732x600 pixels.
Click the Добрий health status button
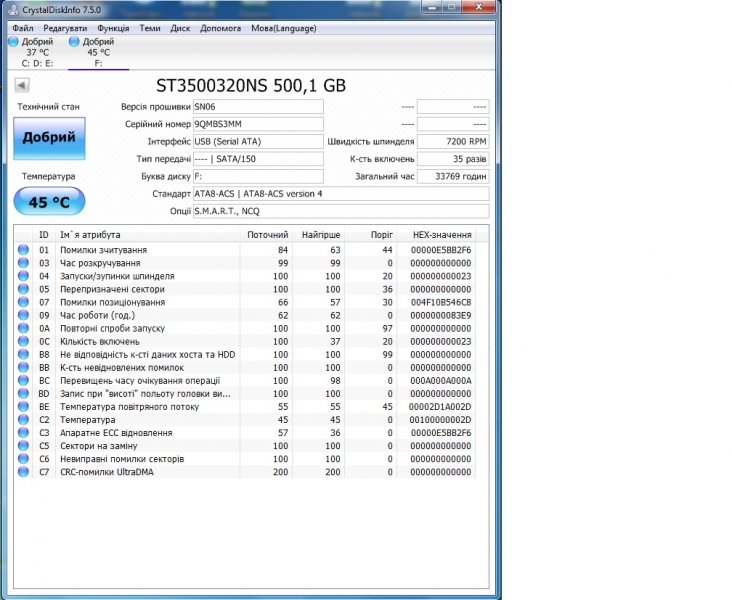pyautogui.click(x=49, y=138)
